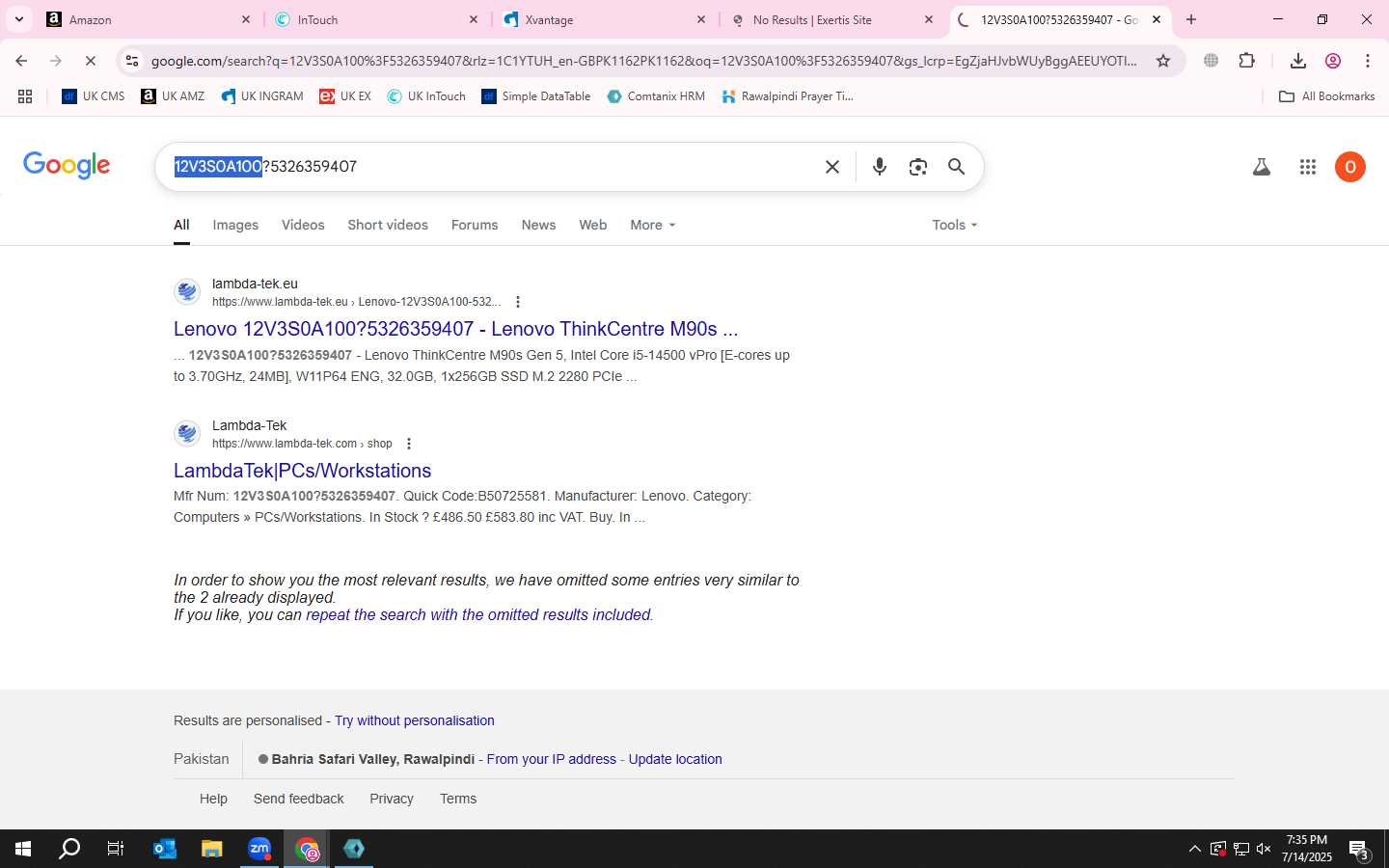Open Windows notification center
The width and height of the screenshot is (1389, 868).
(x=1359, y=849)
